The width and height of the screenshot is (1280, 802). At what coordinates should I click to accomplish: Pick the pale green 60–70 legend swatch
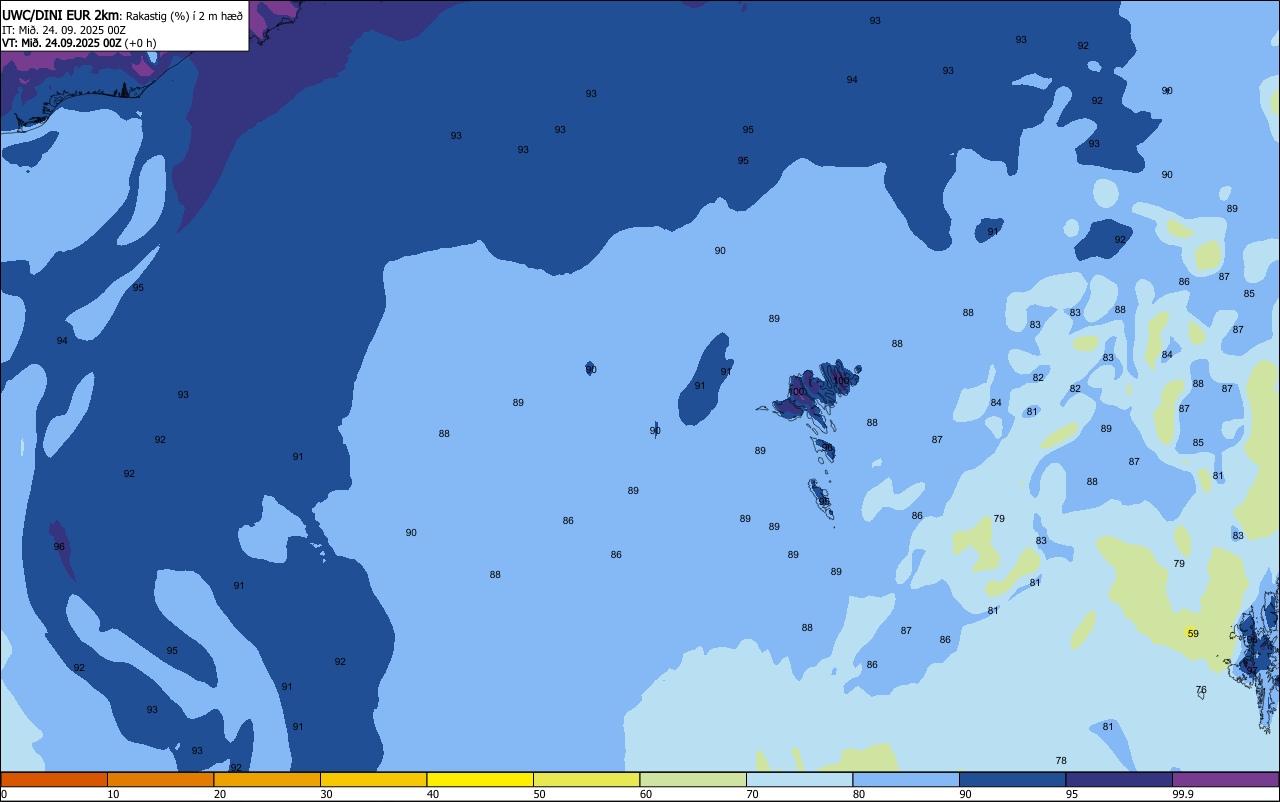[693, 779]
